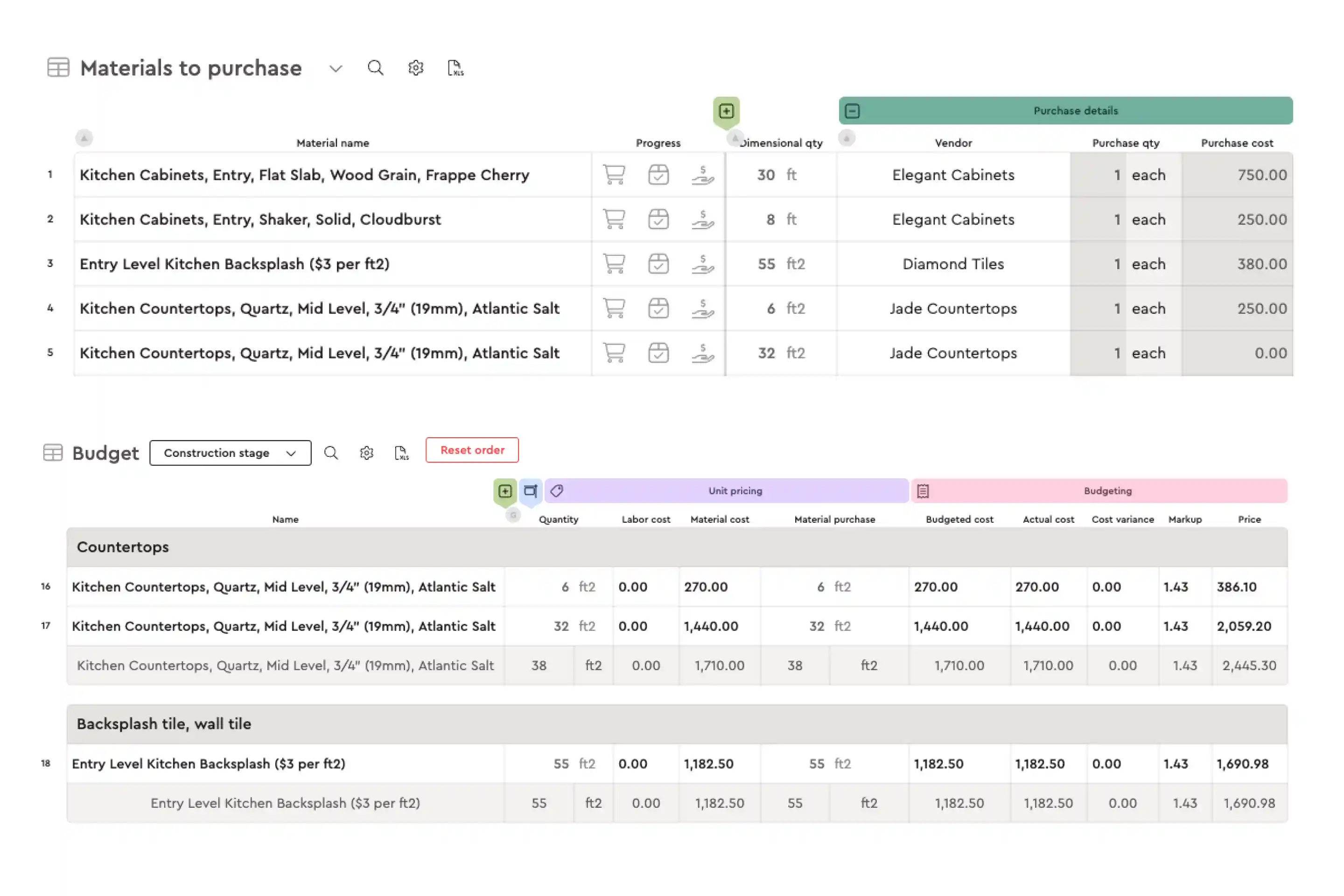This screenshot has width=1344, height=896.
Task: Toggle cart status for Cloudburst cabinets row
Action: (614, 219)
